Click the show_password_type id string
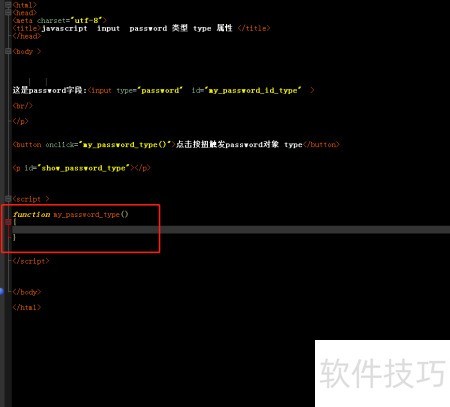450x407 pixels. pos(84,168)
